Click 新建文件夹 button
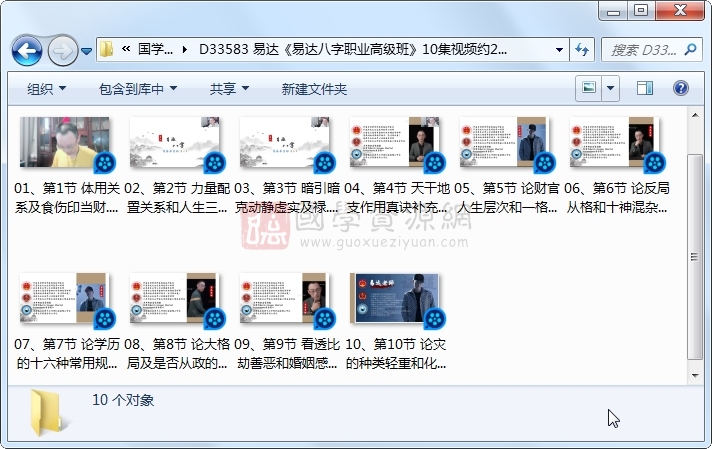The width and height of the screenshot is (712, 449). [314, 89]
